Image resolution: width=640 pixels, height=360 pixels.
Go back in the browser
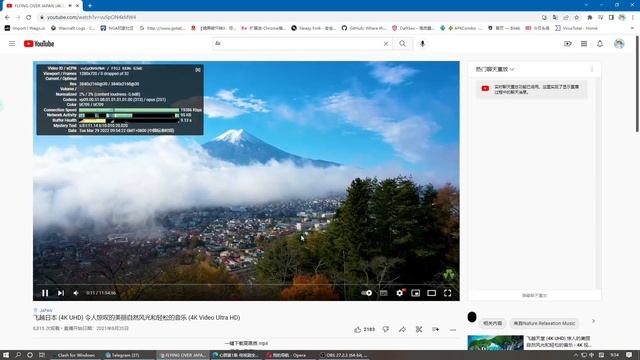pos(7,18)
